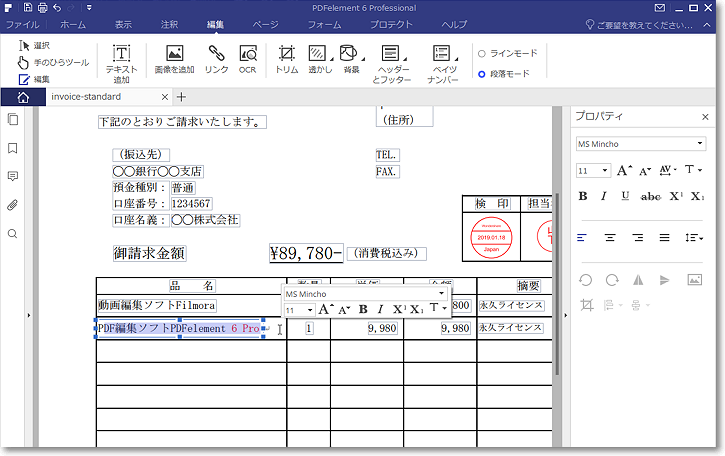The image size is (725, 456).
Task: Switch to the プロテクト tab
Action: (391, 25)
